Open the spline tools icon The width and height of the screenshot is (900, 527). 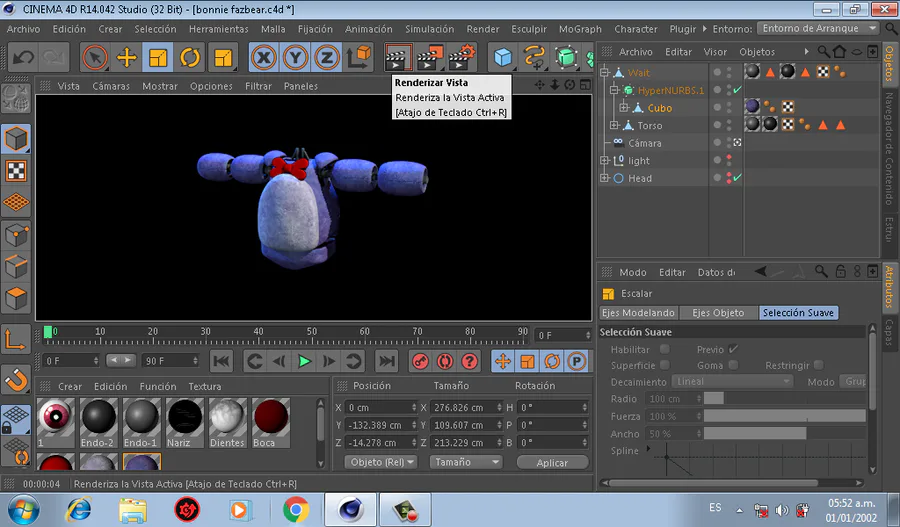tap(534, 57)
